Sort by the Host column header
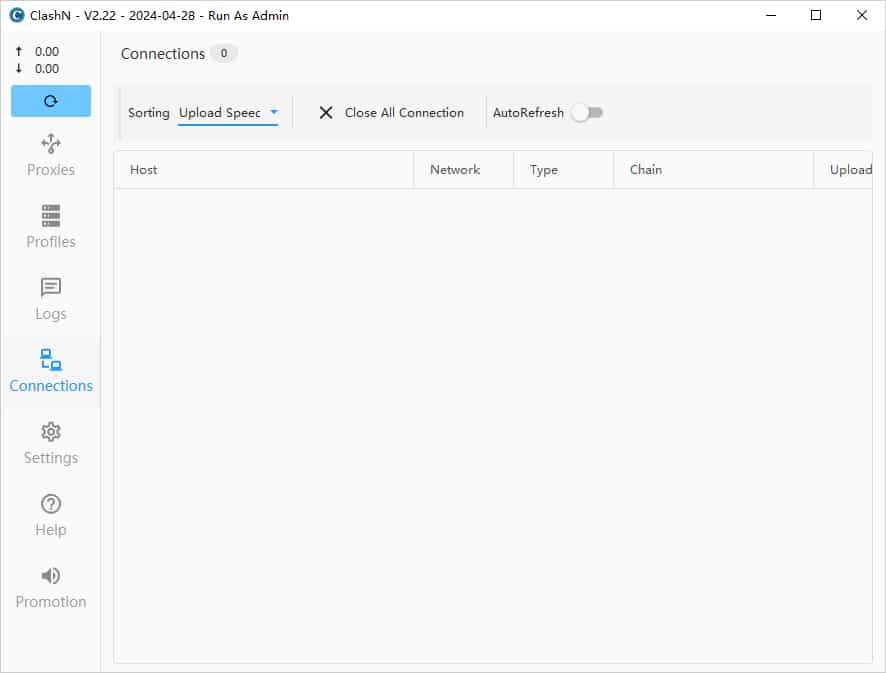Screen dimensions: 886x673 (264, 170)
